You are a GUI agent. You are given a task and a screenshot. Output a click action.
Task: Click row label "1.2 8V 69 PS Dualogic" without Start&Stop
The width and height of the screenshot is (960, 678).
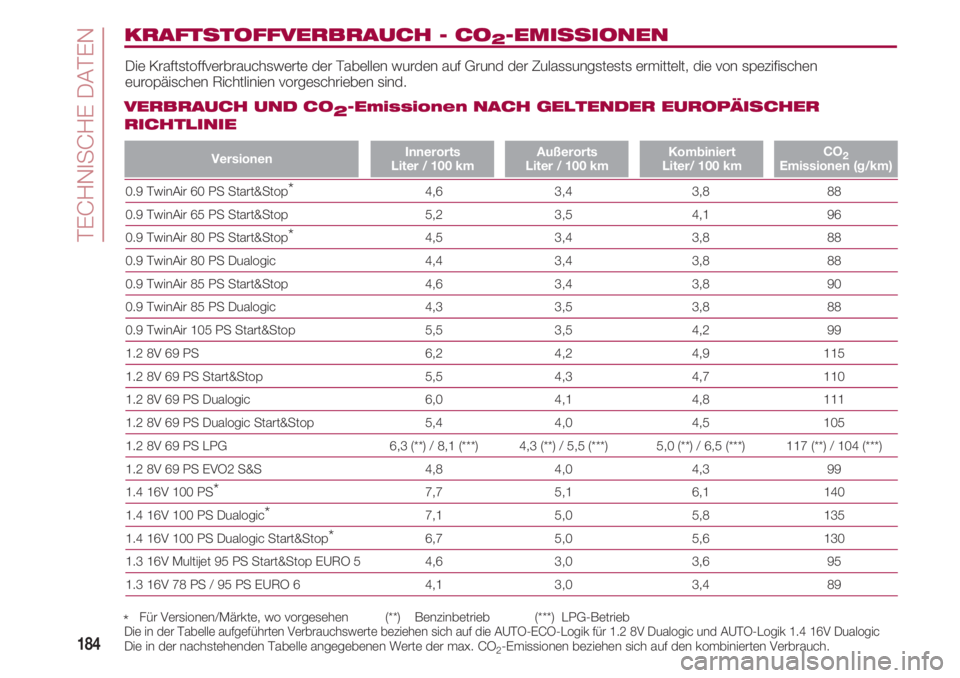coord(188,400)
